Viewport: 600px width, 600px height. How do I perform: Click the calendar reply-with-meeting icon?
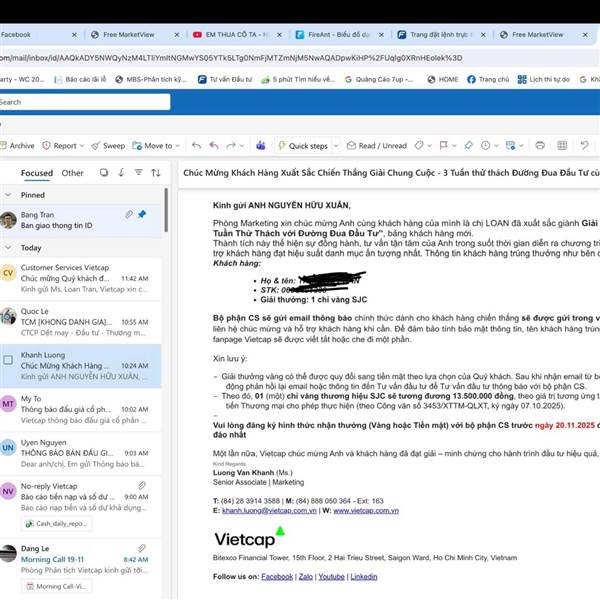[x=510, y=145]
